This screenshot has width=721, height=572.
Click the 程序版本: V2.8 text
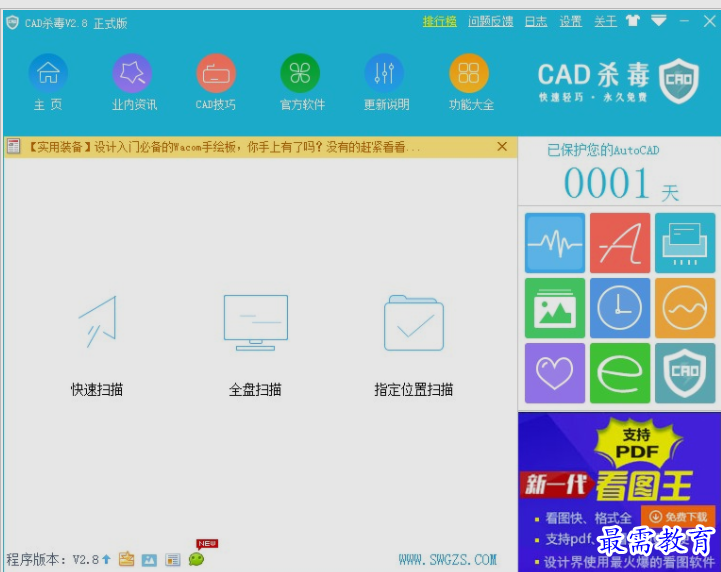coord(52,560)
